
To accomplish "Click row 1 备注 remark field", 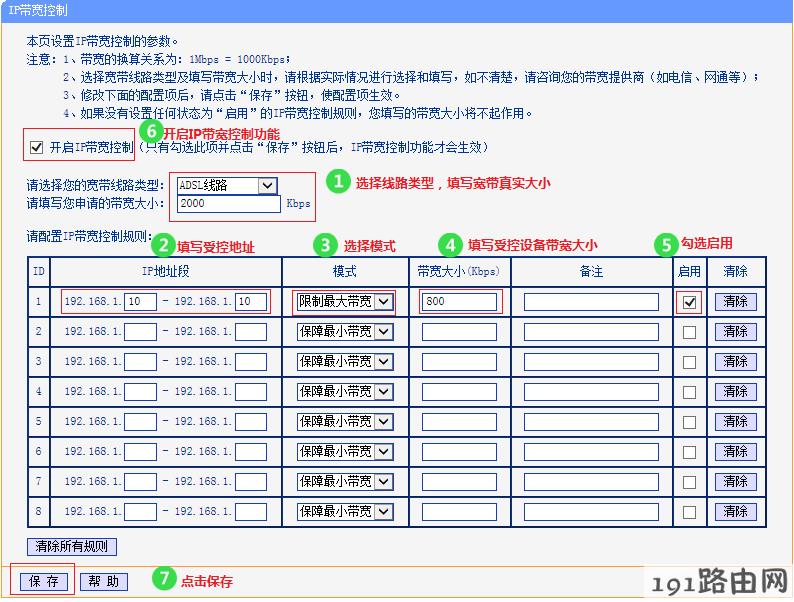I will point(591,302).
